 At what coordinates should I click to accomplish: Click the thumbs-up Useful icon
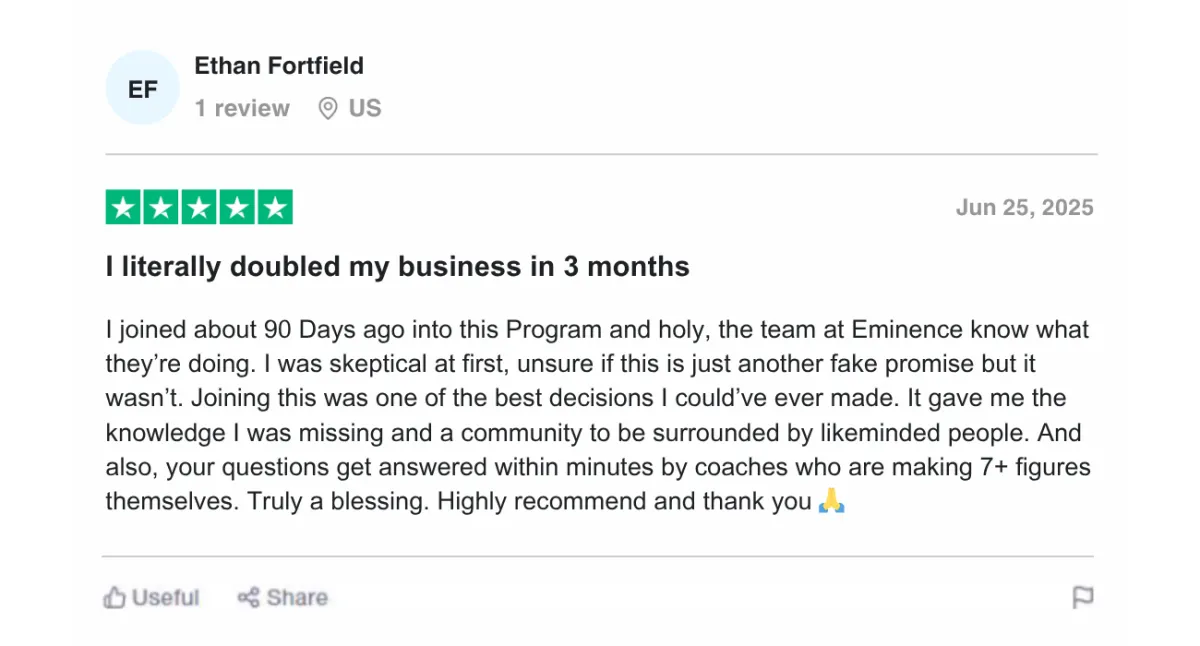(x=115, y=598)
